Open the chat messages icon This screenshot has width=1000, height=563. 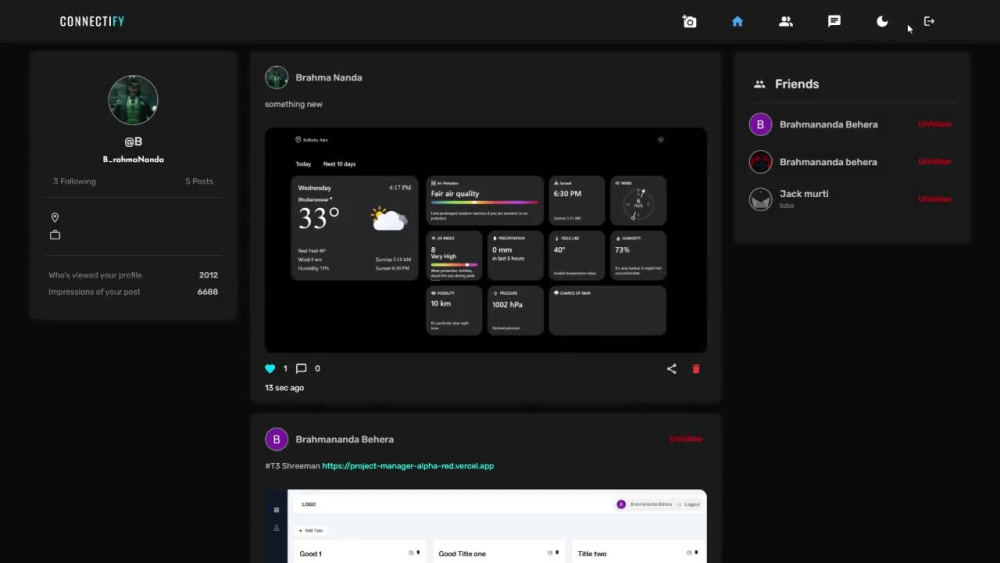[x=834, y=21]
